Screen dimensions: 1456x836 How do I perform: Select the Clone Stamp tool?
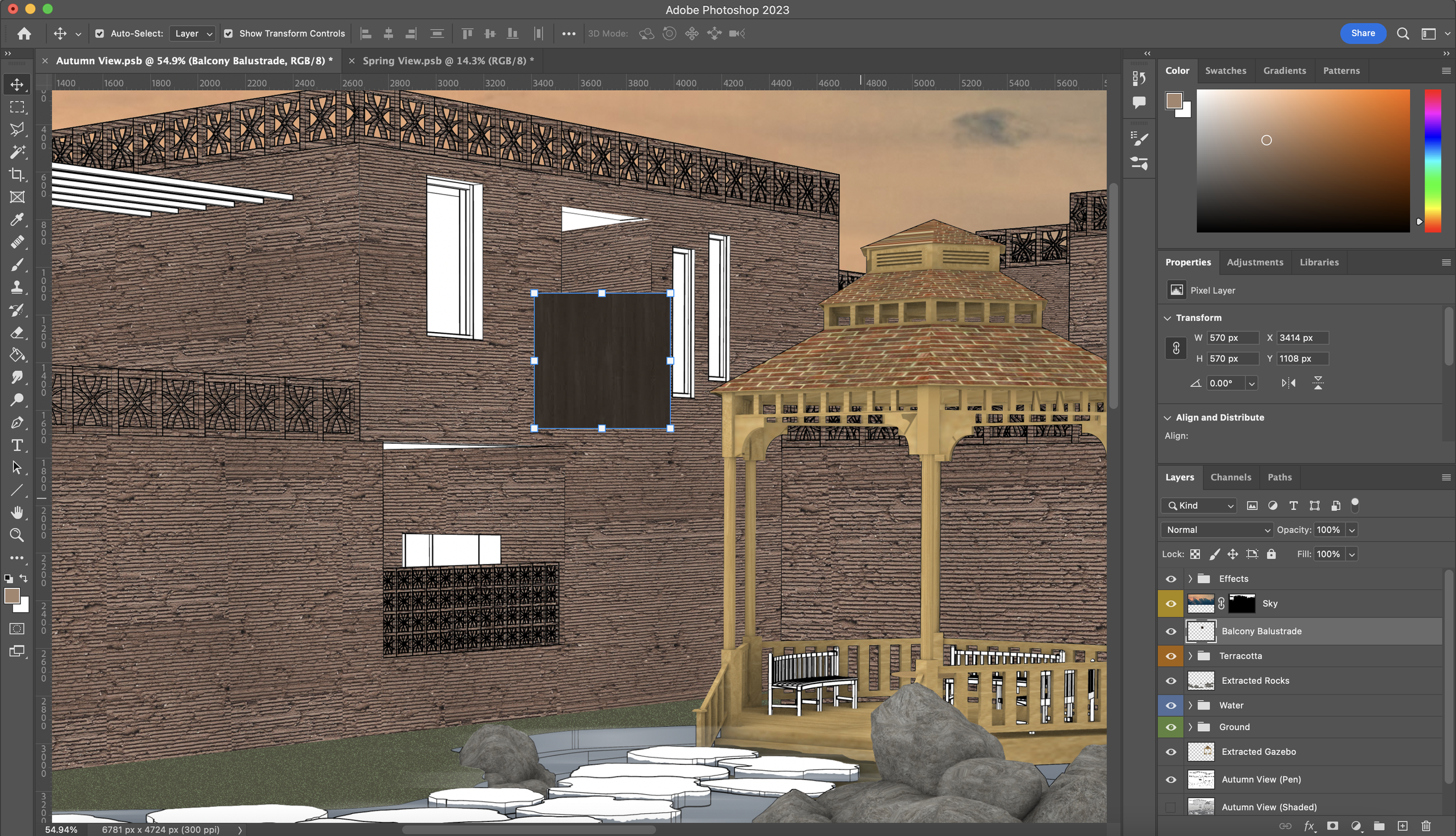[17, 287]
